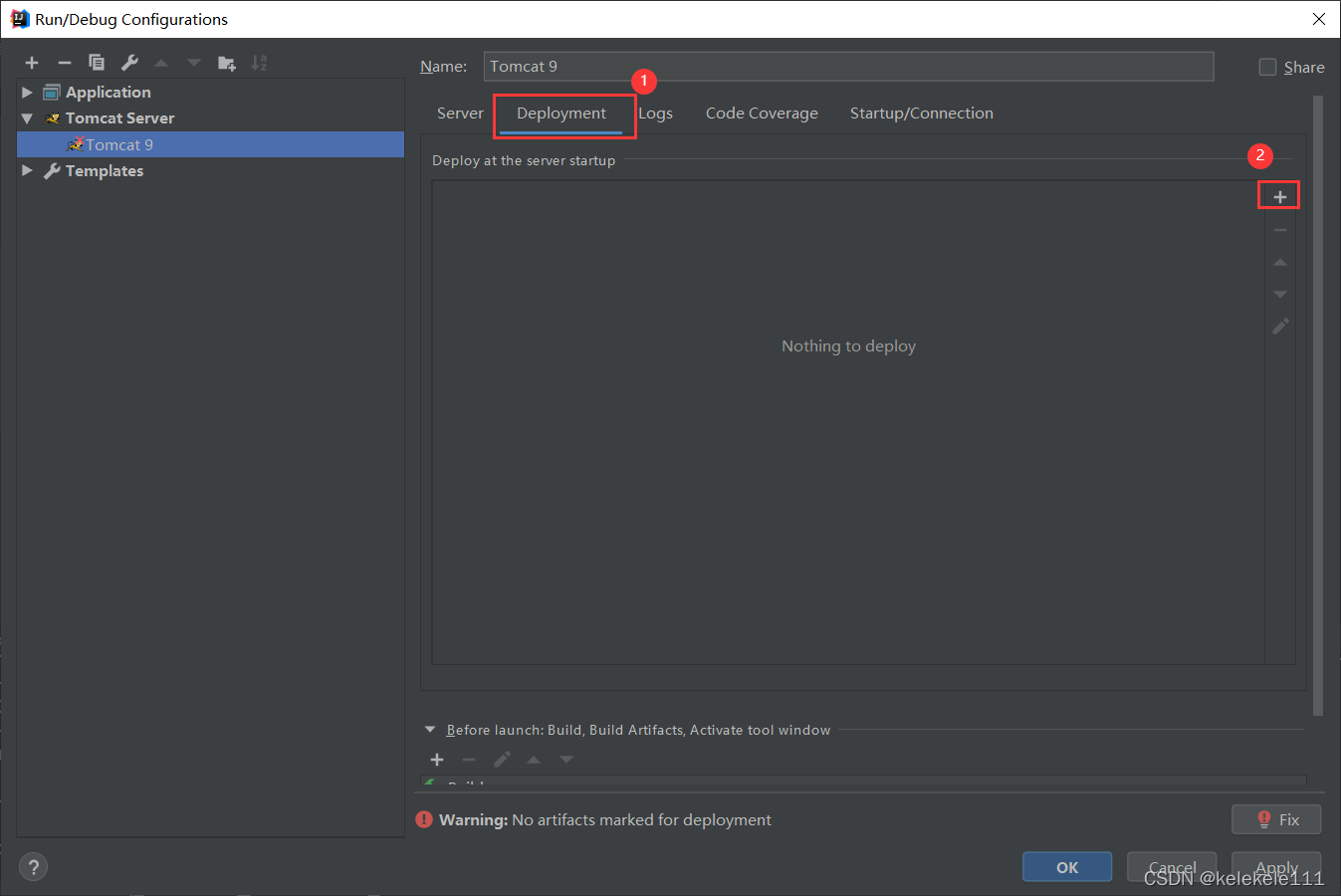Click the red warning icon
The height and width of the screenshot is (896, 1341).
pyautogui.click(x=424, y=819)
